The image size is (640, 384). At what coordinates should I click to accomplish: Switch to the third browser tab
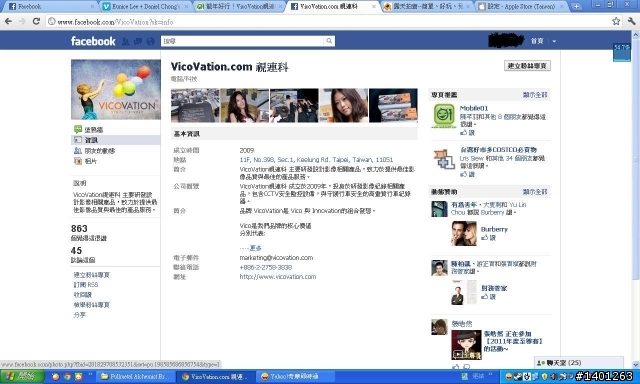pyautogui.click(x=238, y=7)
